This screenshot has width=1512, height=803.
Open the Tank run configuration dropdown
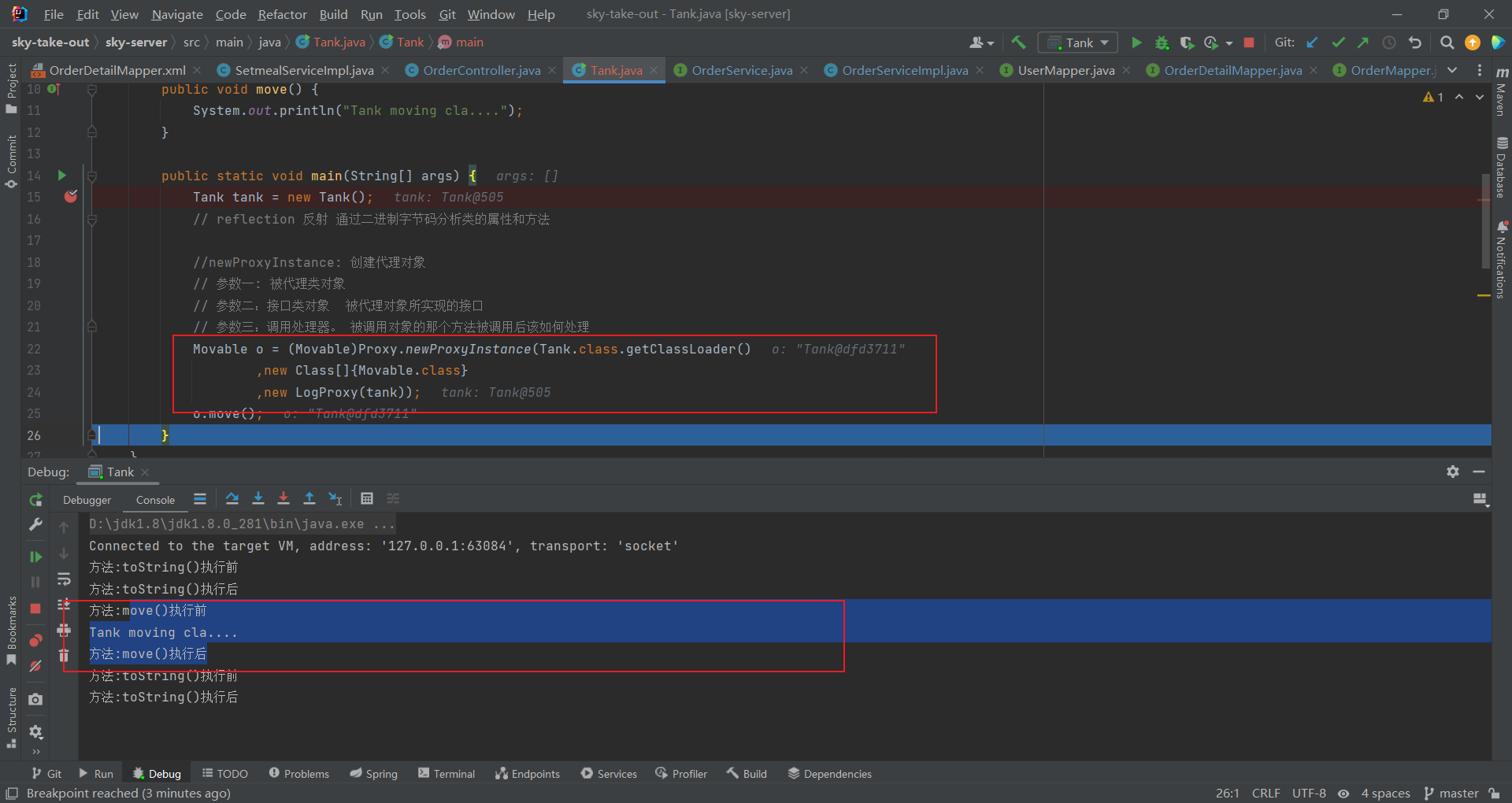[x=1077, y=43]
